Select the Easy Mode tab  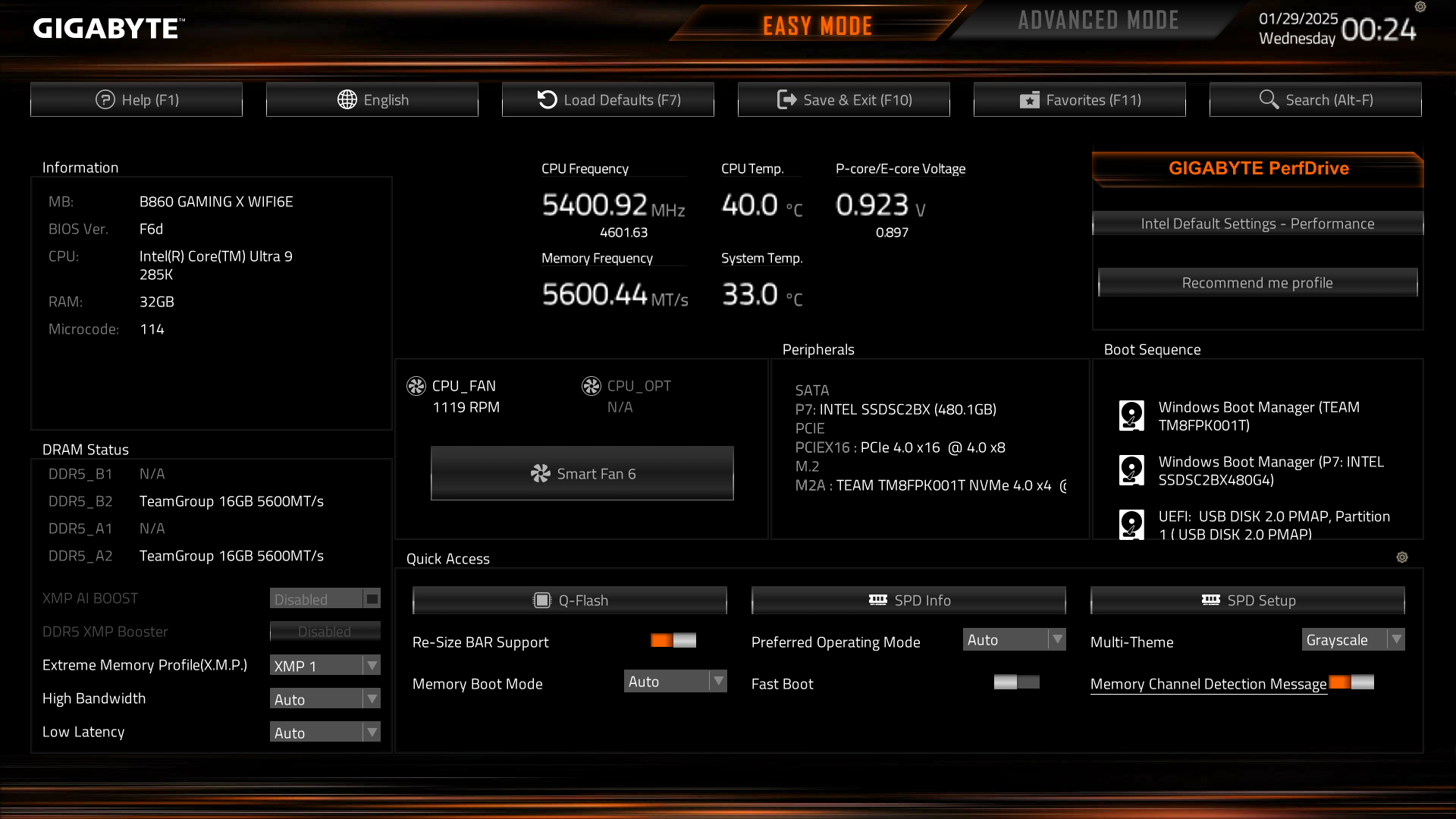817,26
